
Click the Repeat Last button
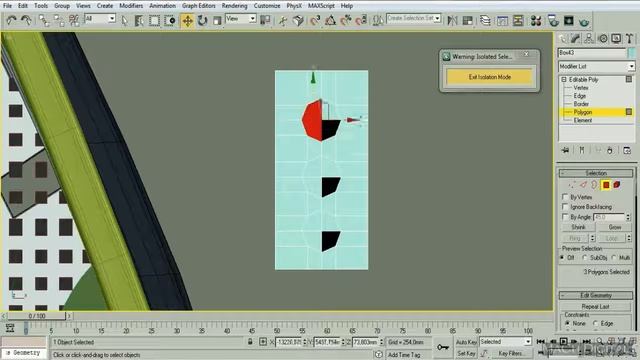[x=596, y=306]
